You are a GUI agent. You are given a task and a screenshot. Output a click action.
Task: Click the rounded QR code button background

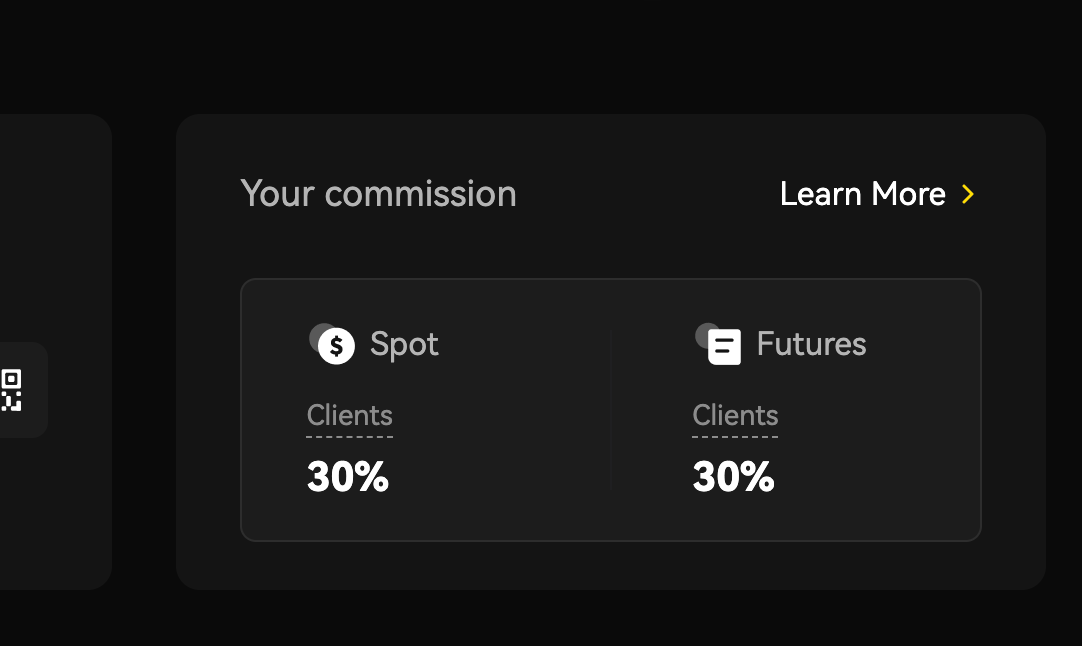(x=36, y=420)
